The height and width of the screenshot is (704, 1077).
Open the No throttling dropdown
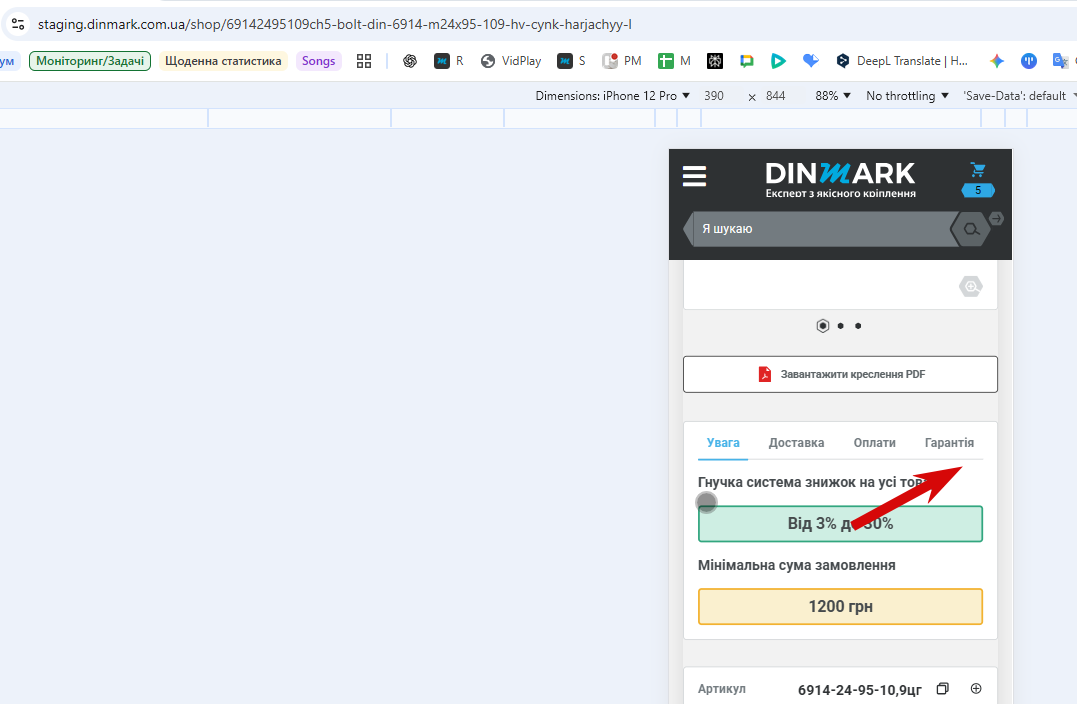[x=907, y=95]
